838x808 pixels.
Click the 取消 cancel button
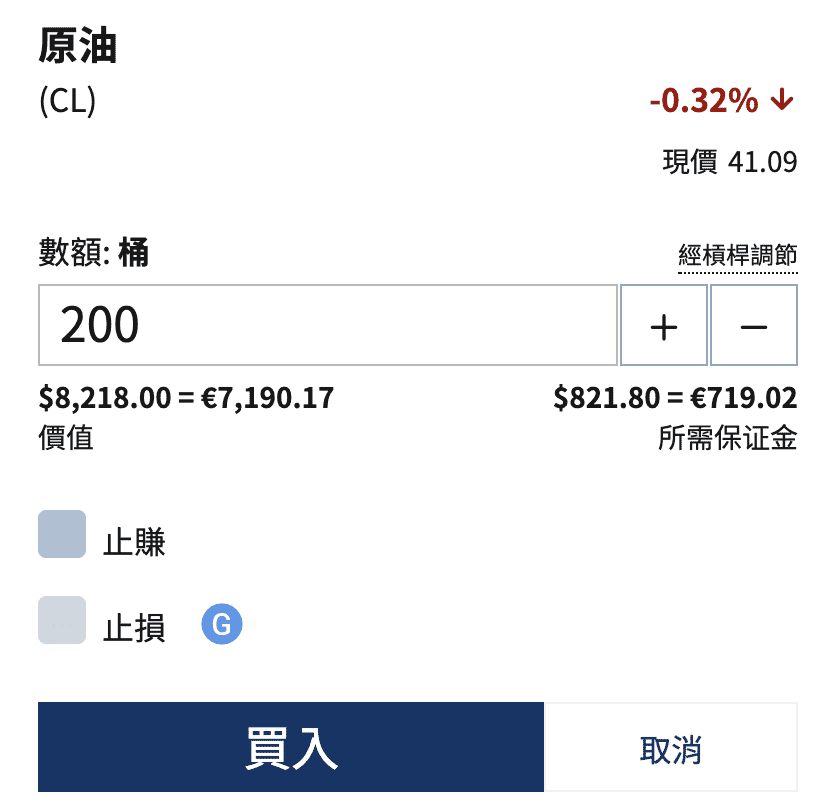pyautogui.click(x=670, y=747)
